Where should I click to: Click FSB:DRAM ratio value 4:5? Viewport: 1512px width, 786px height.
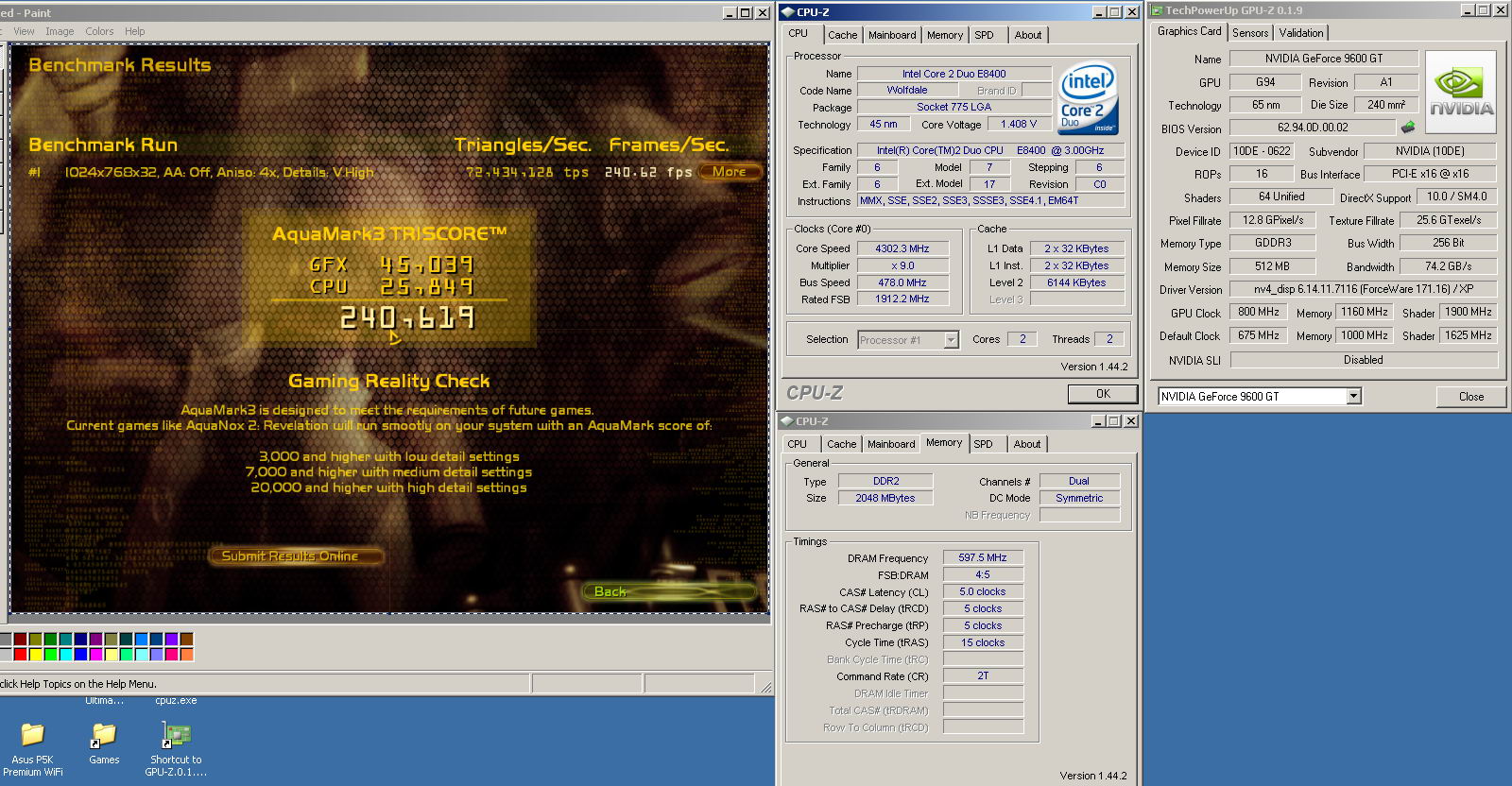pyautogui.click(x=983, y=574)
